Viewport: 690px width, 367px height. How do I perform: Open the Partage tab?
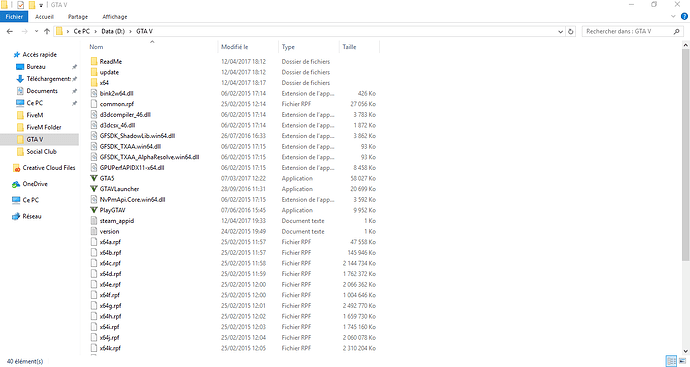[78, 17]
